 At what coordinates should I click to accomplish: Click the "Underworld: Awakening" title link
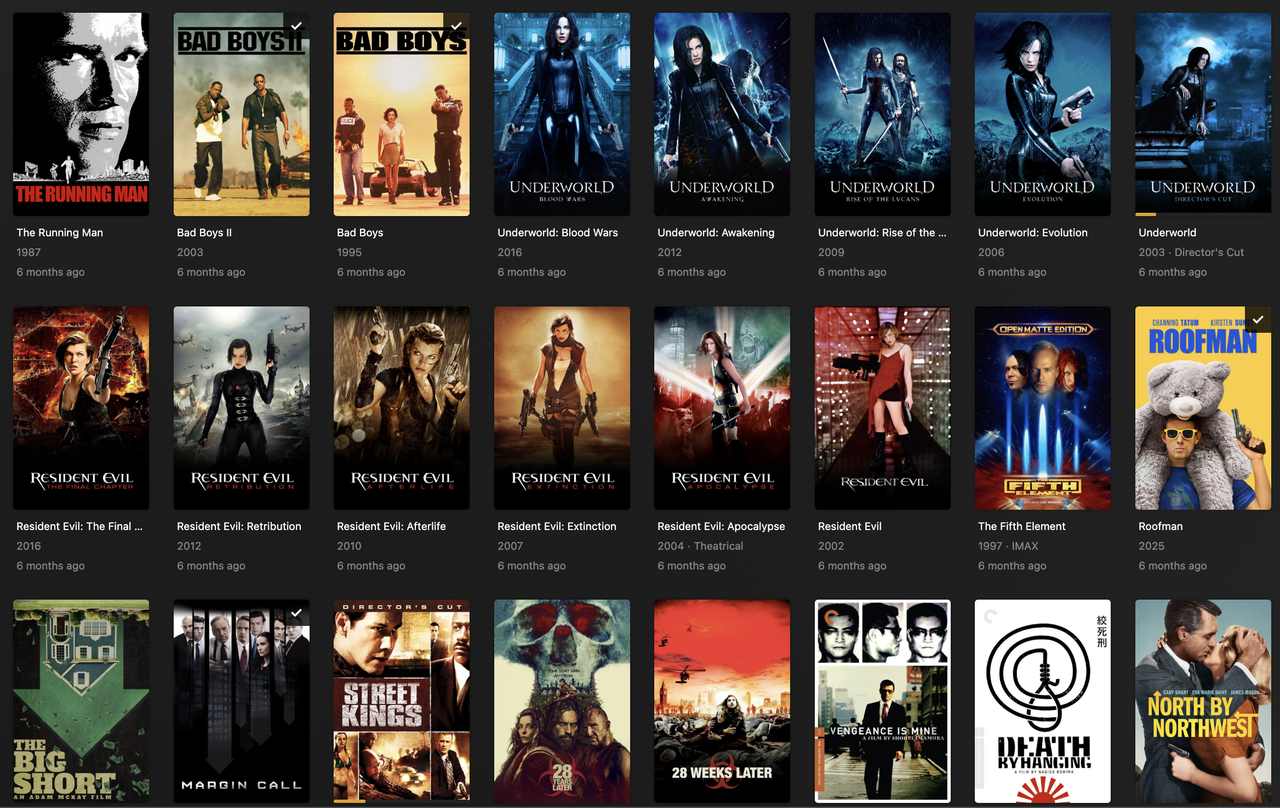pos(716,233)
